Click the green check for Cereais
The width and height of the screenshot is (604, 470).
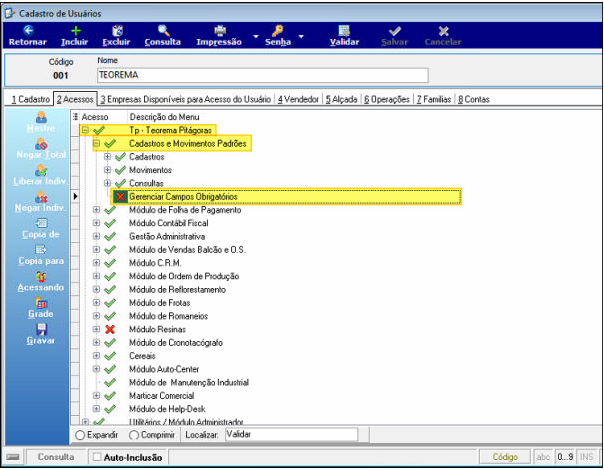(110, 356)
